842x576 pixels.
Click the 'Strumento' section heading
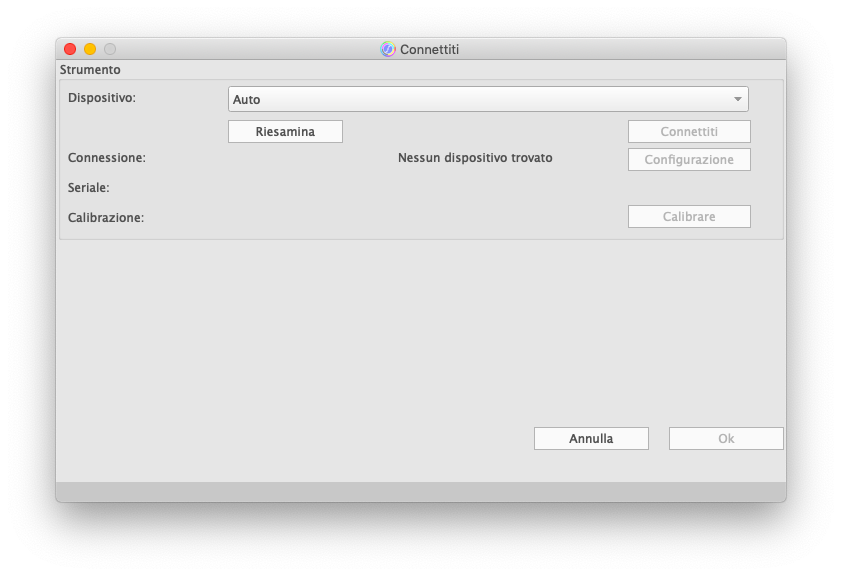click(x=90, y=70)
